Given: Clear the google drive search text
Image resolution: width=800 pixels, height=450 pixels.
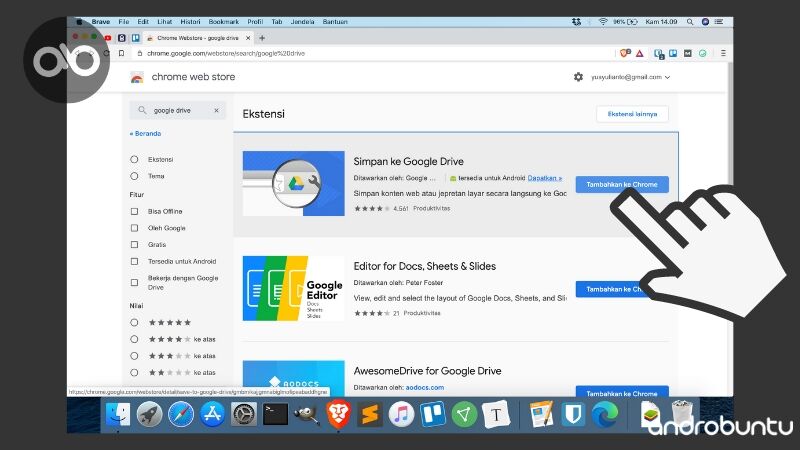Looking at the screenshot, I should coord(216,110).
